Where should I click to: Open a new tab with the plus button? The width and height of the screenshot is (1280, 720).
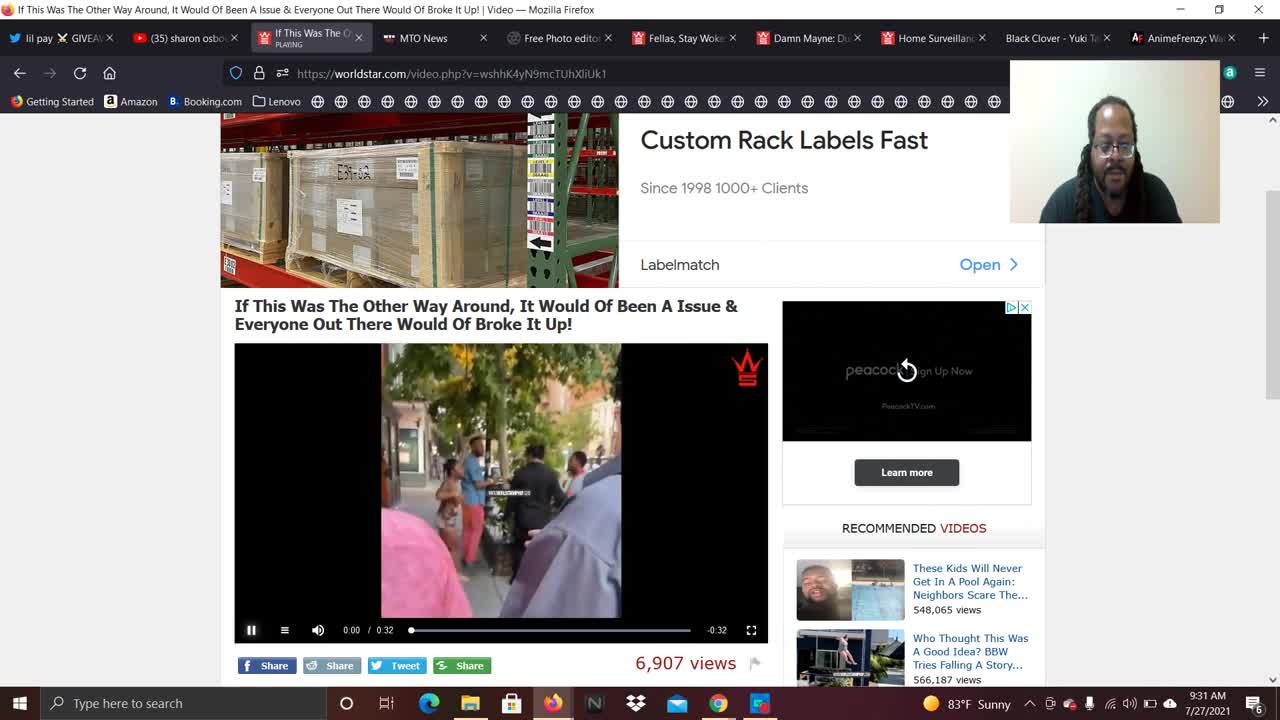(x=1263, y=38)
